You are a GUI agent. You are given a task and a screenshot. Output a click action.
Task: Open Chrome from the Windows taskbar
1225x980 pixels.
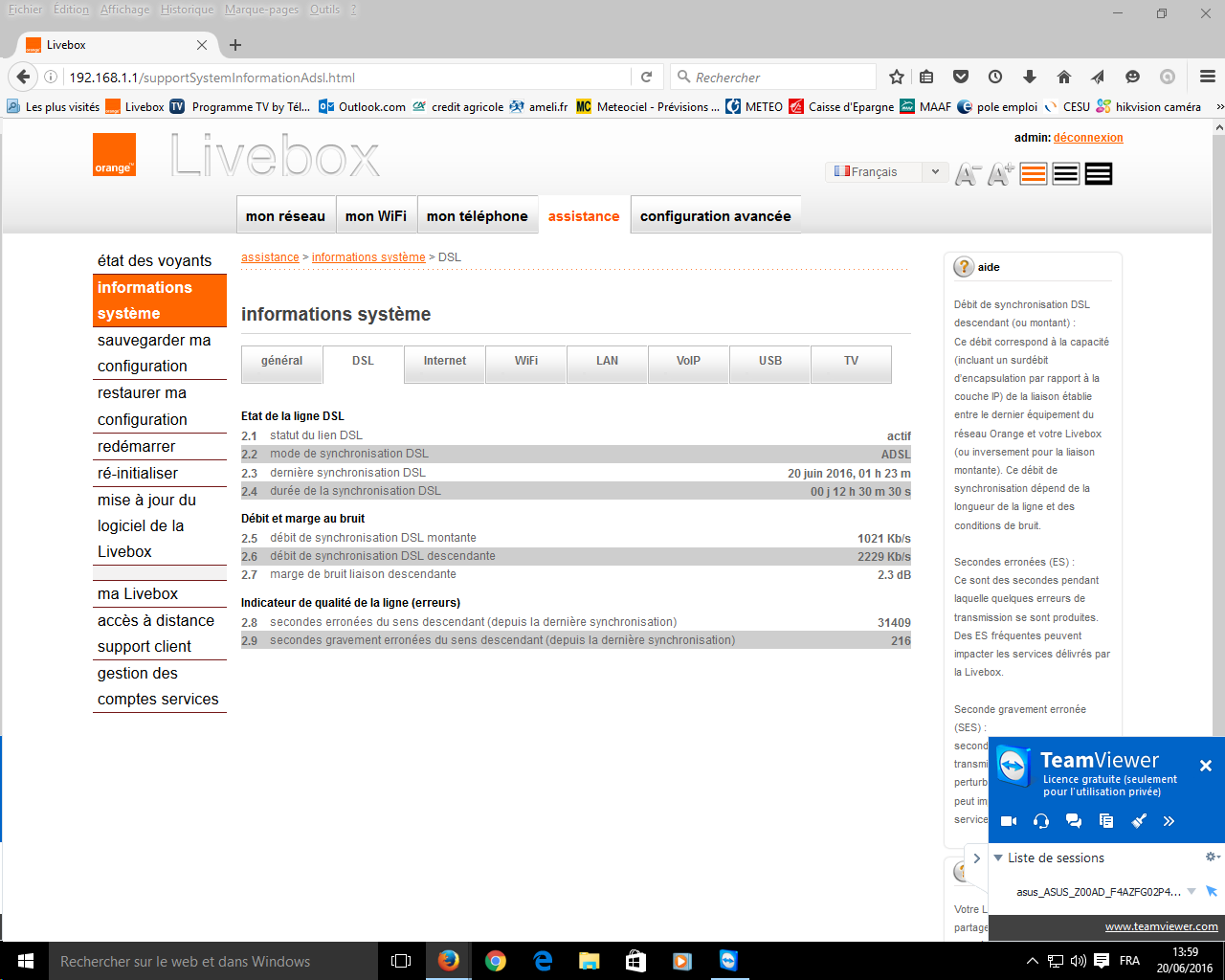point(495,961)
